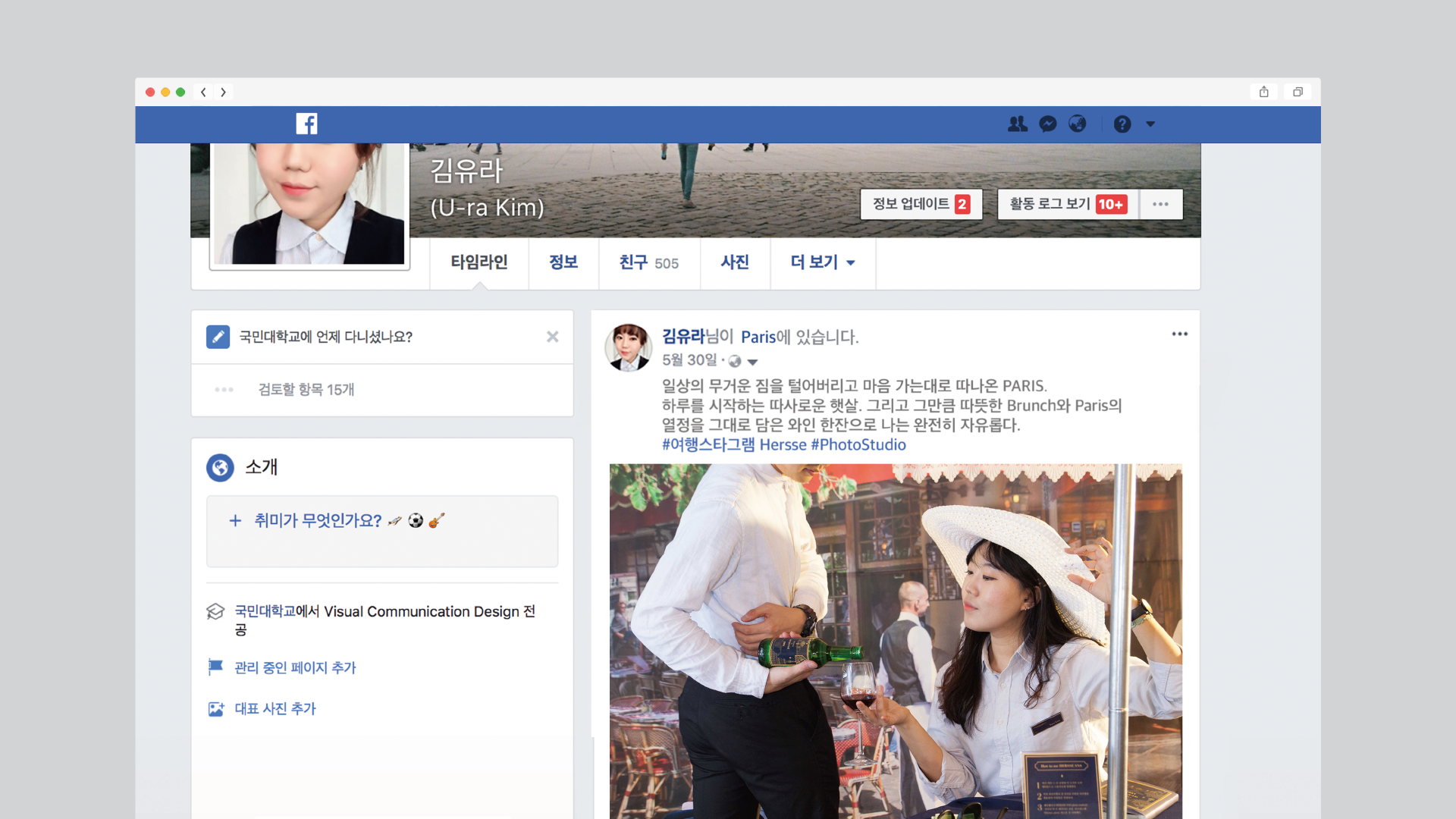Image resolution: width=1456 pixels, height=819 pixels.
Task: Click the Facebook logo icon
Action: tap(306, 124)
